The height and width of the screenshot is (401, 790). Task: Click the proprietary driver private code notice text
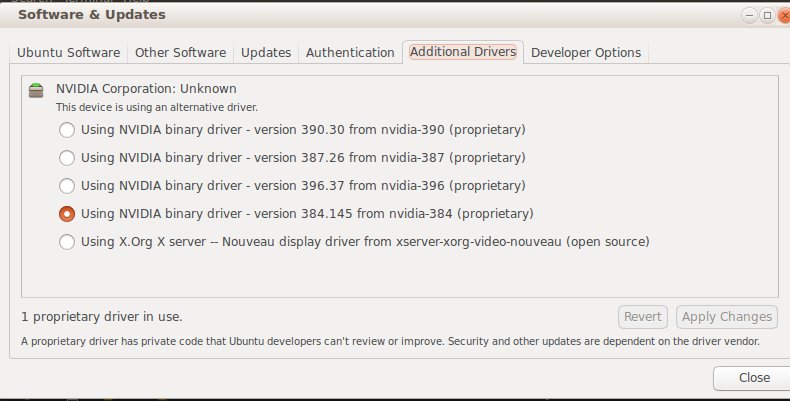(390, 342)
